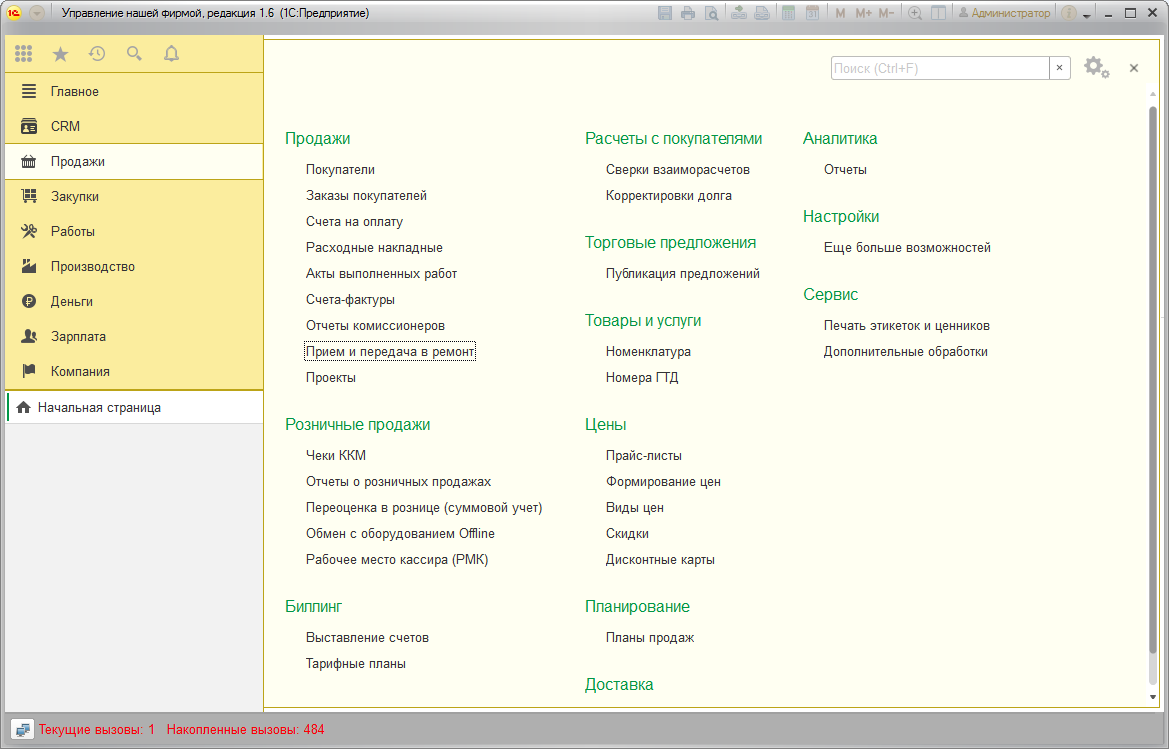Click the zoom magnifier-plus icon
The image size is (1169, 749).
[x=915, y=13]
